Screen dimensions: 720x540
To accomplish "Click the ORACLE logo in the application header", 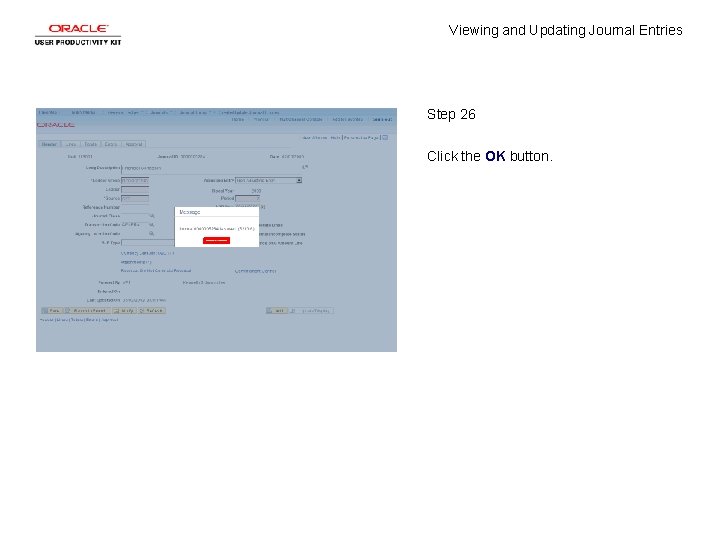I will point(56,125).
